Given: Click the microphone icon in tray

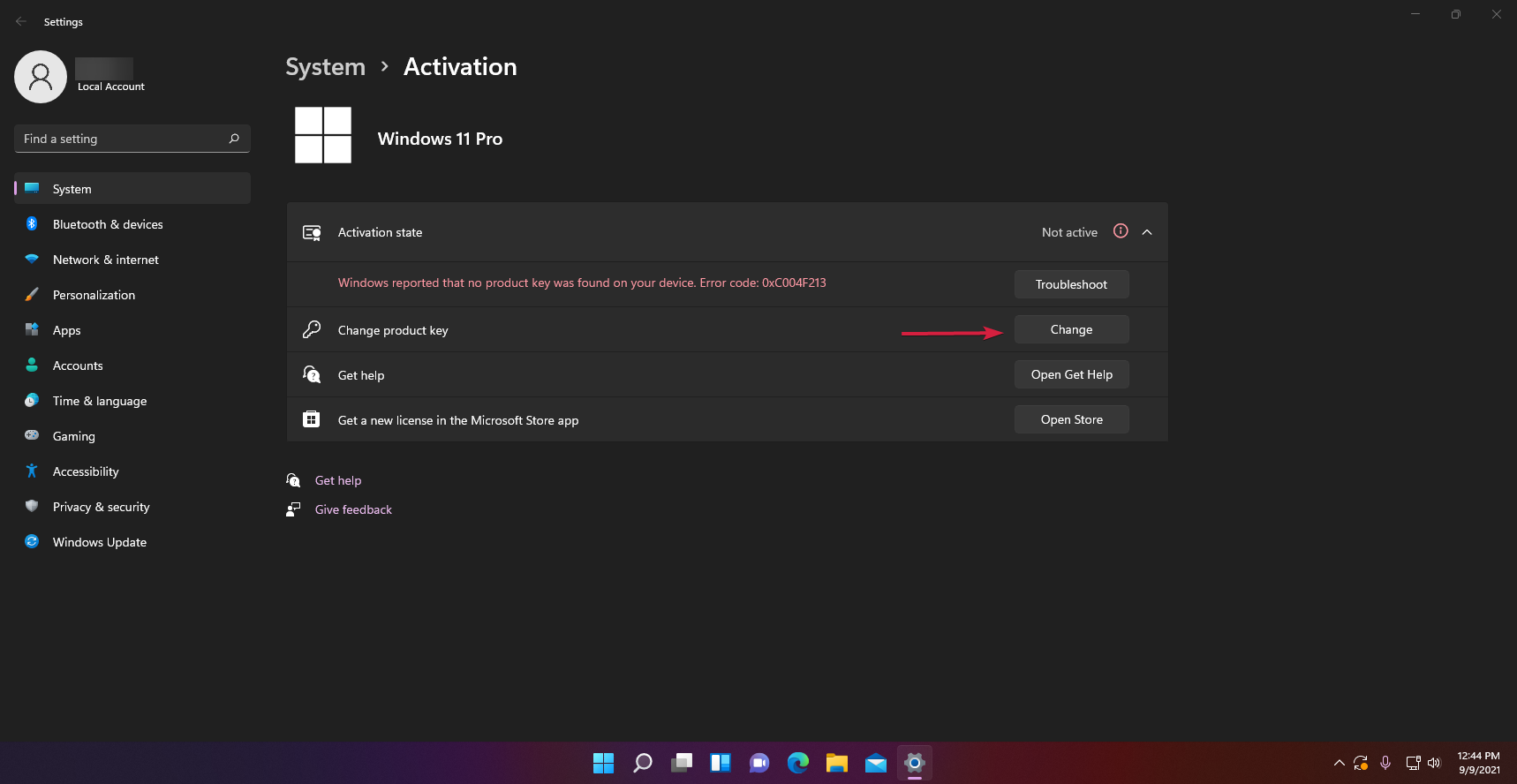Looking at the screenshot, I should (x=1385, y=763).
